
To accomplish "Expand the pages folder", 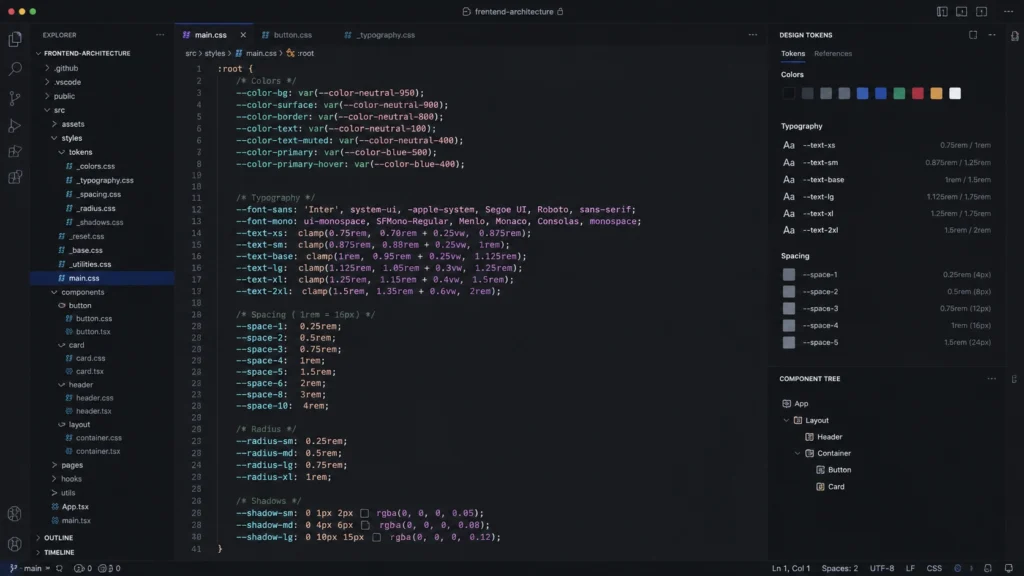I will point(54,465).
